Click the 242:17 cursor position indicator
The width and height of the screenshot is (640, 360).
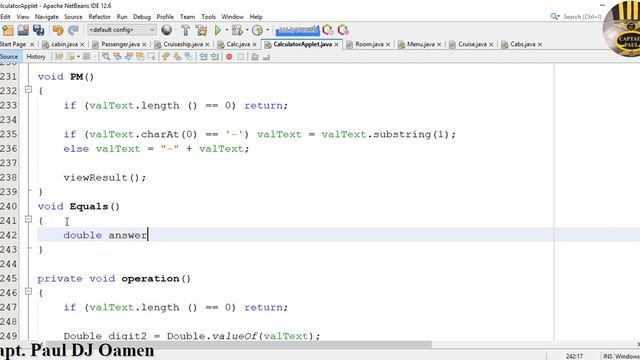pos(574,356)
